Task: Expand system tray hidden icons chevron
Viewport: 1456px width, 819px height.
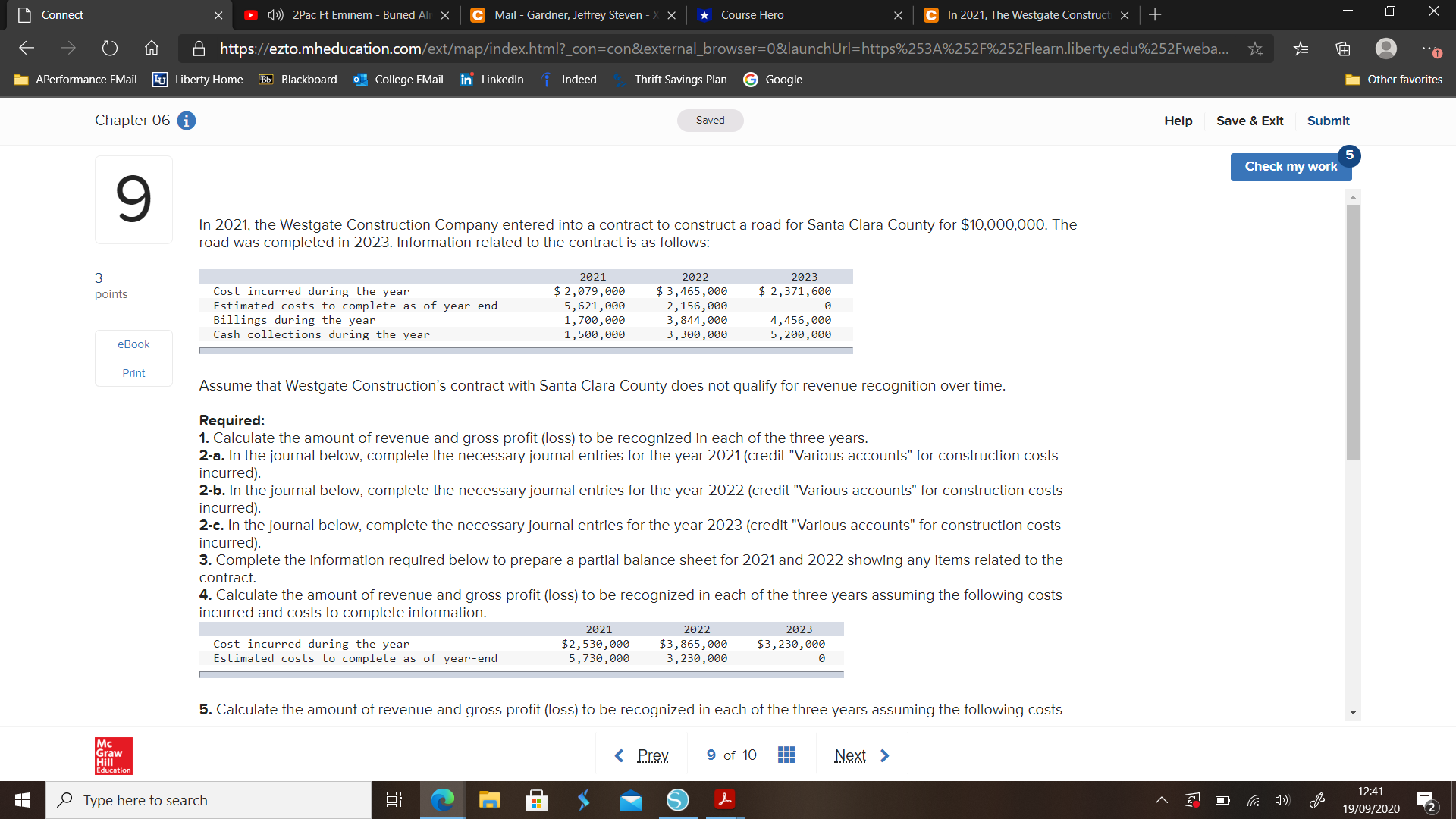Action: click(x=1161, y=800)
